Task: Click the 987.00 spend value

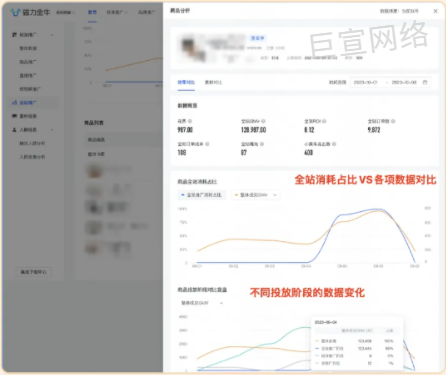Action: pos(185,130)
